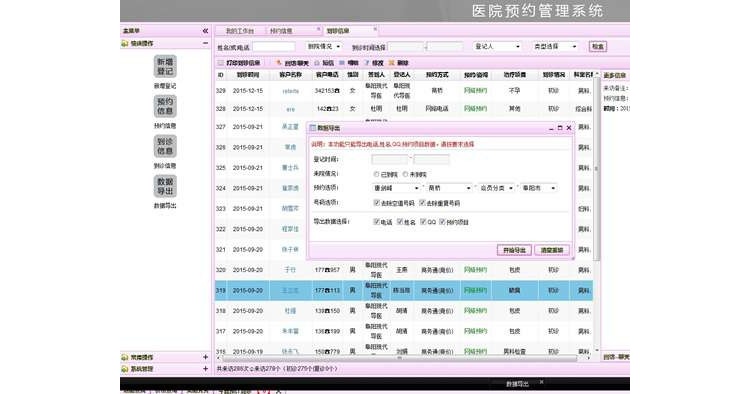This screenshot has height=394, width=750.
Task: Click the folder icon beside 快捷操作
Action: 125,44
